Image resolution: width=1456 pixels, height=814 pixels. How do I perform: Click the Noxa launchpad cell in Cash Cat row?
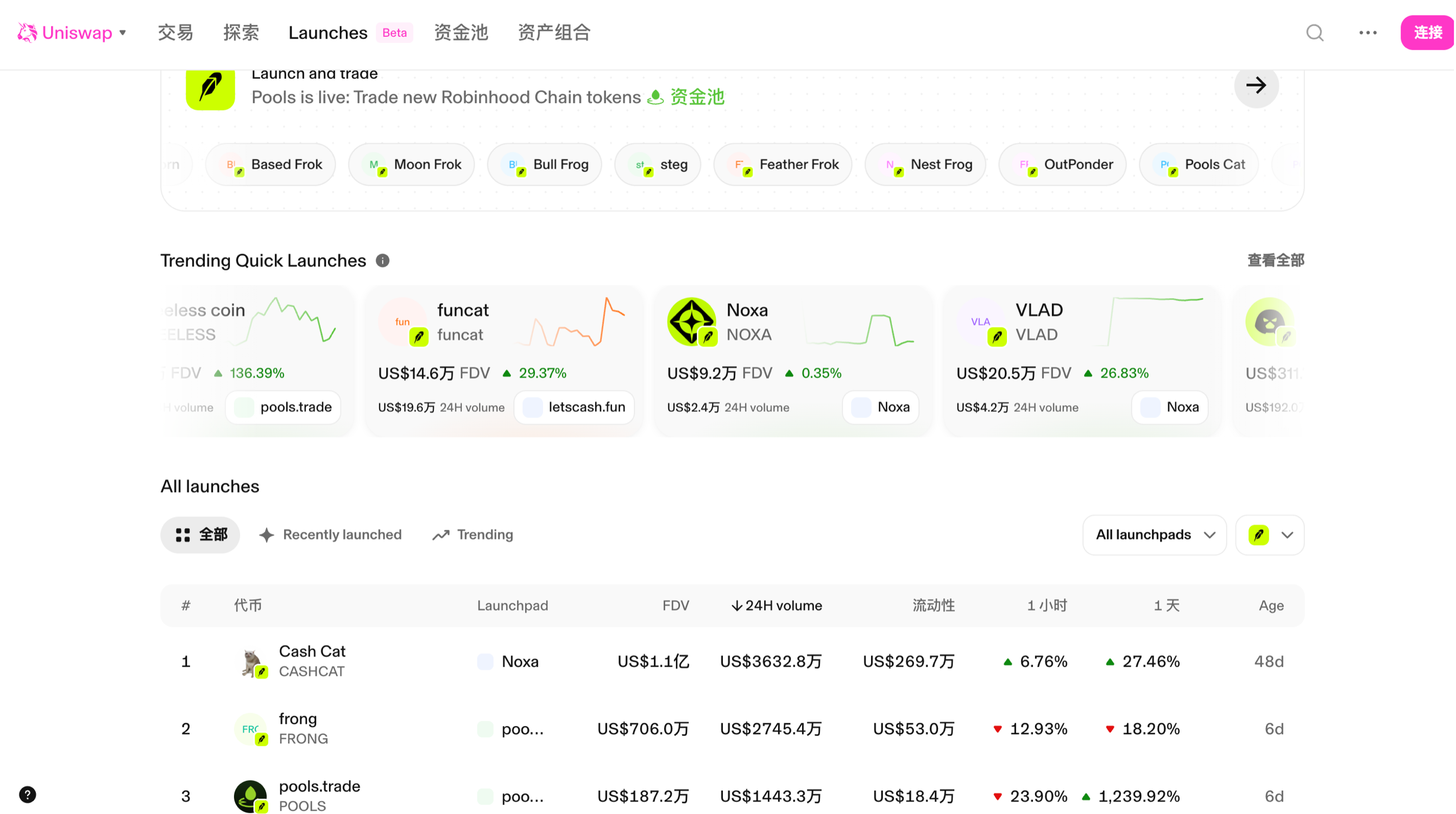click(509, 662)
